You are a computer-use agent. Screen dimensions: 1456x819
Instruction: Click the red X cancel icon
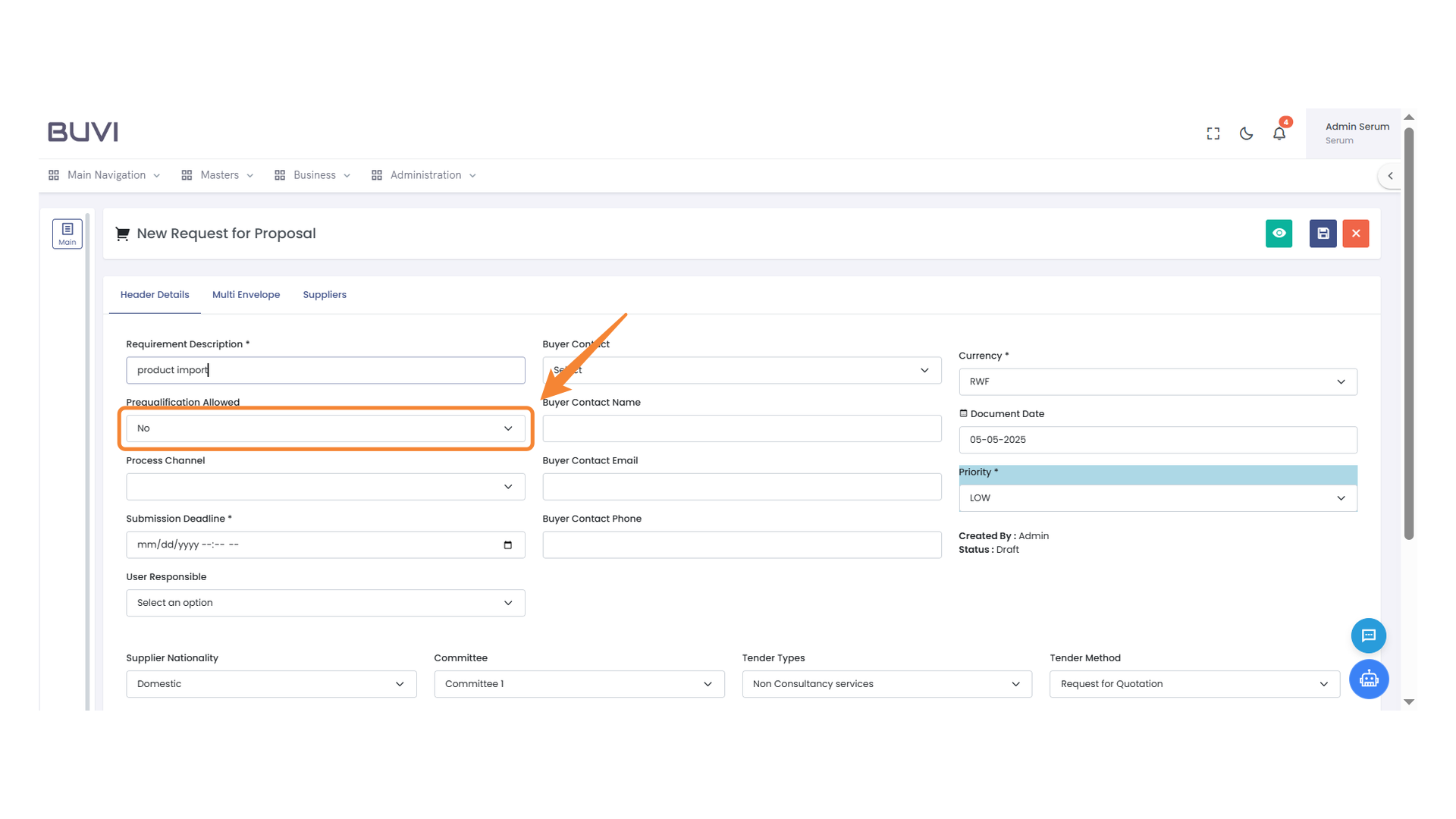click(1355, 234)
